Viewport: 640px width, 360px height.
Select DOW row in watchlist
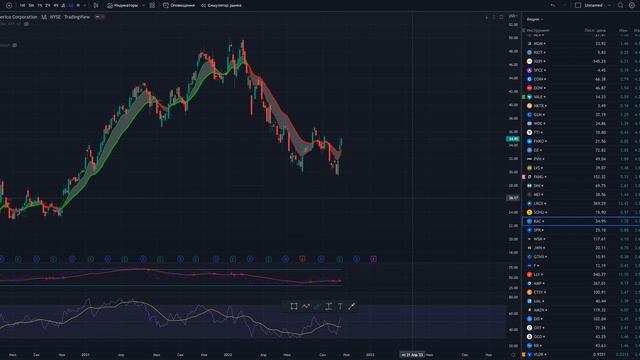581,88
